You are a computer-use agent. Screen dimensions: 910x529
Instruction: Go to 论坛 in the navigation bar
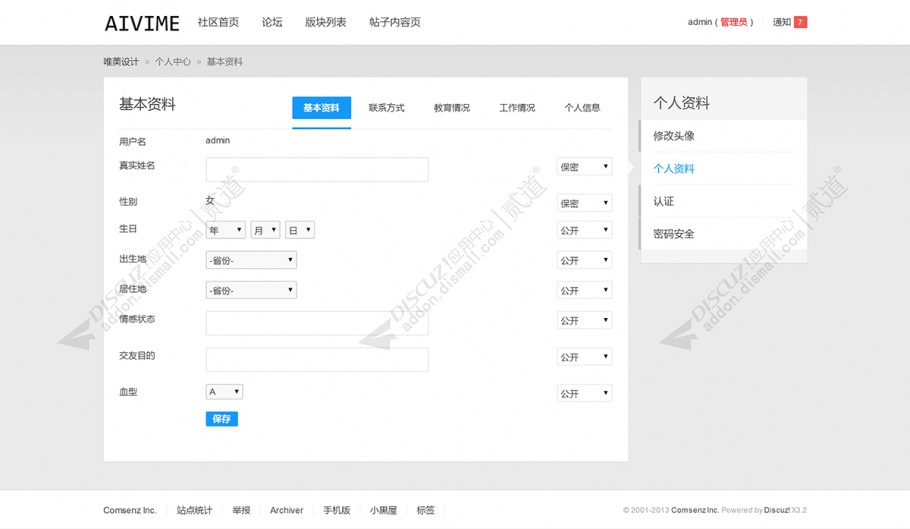coord(272,22)
